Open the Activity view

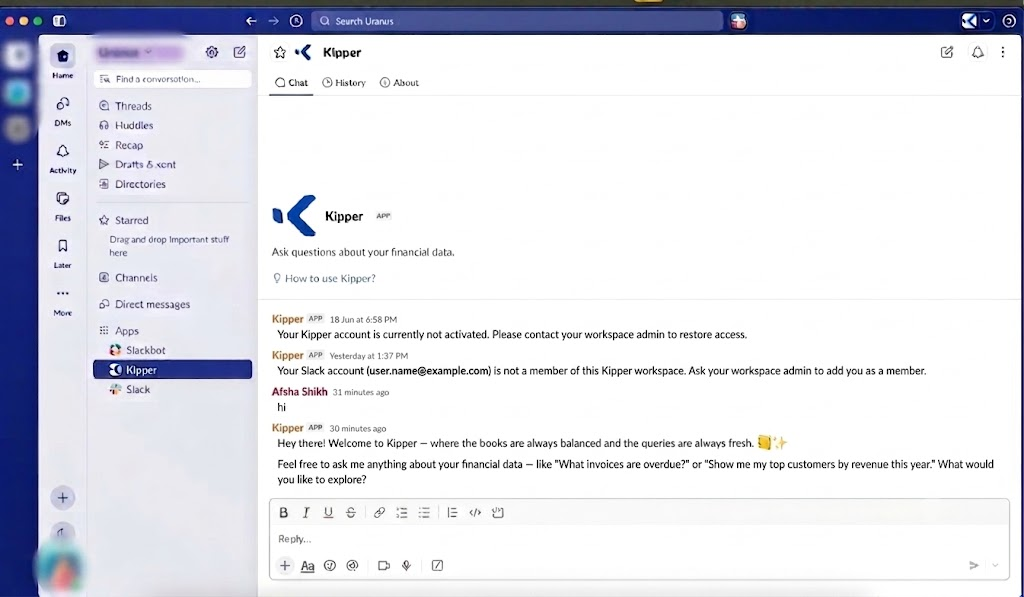coord(63,159)
